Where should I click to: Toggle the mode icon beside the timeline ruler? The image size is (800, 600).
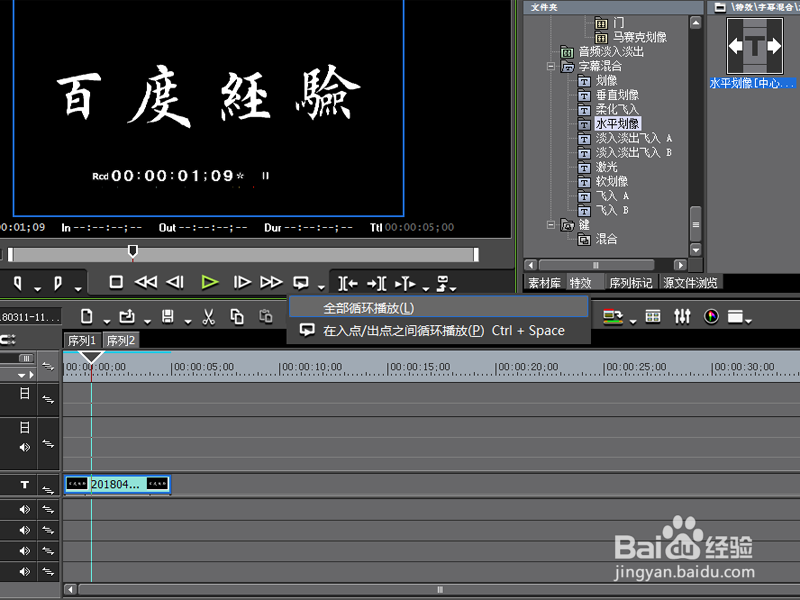pos(48,366)
